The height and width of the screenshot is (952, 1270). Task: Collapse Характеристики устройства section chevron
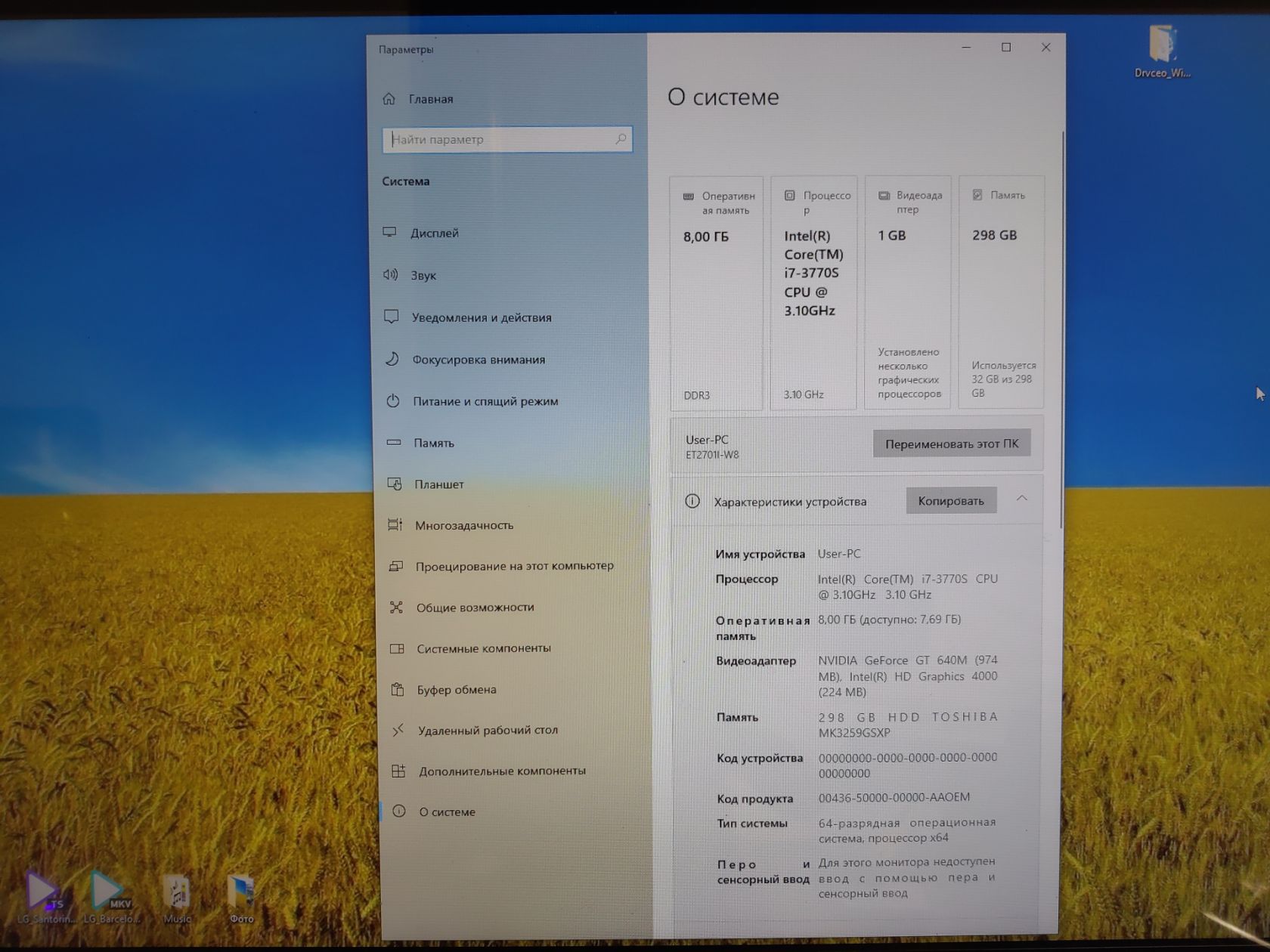click(x=1022, y=498)
